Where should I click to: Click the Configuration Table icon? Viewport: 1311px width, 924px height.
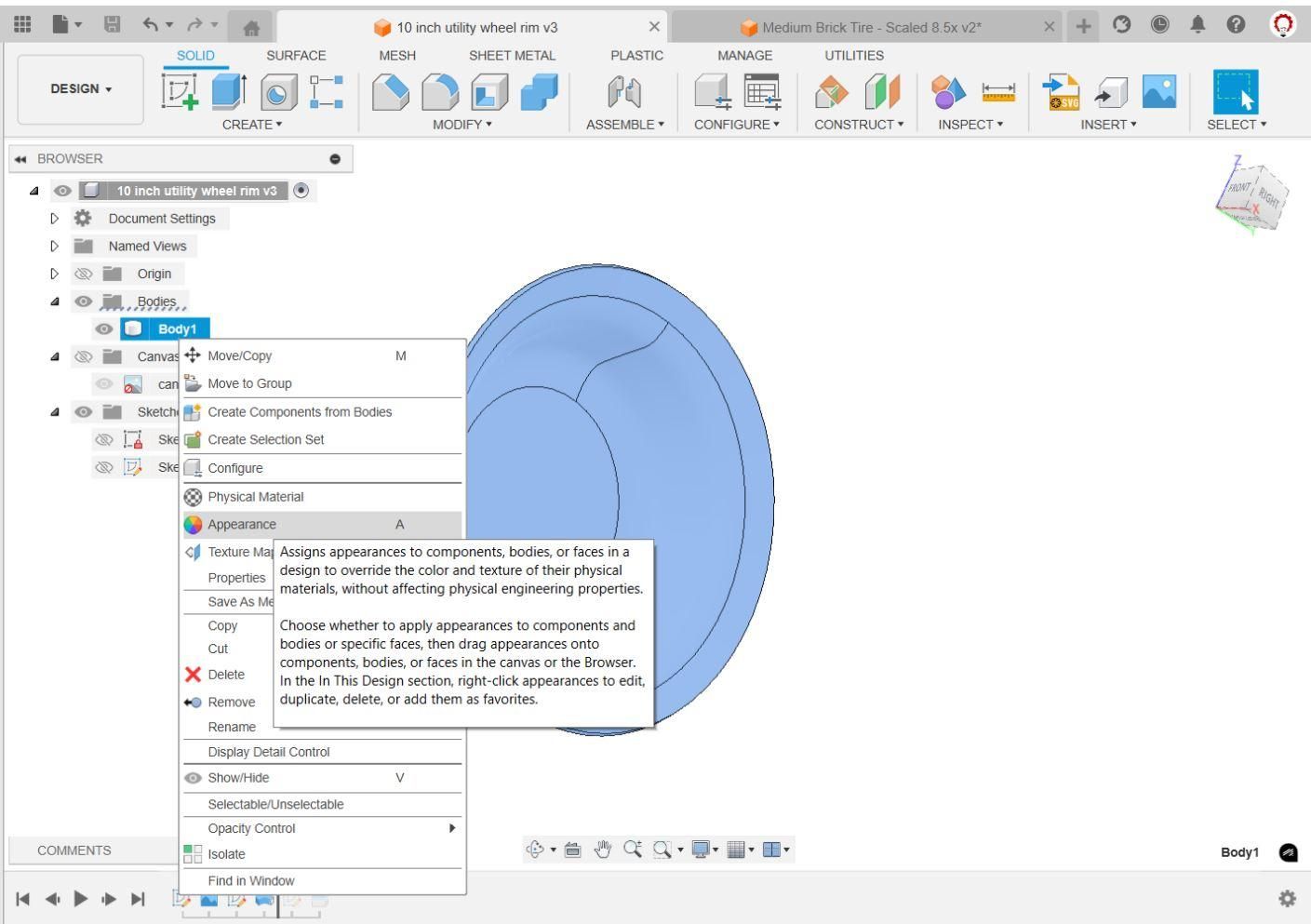[761, 92]
